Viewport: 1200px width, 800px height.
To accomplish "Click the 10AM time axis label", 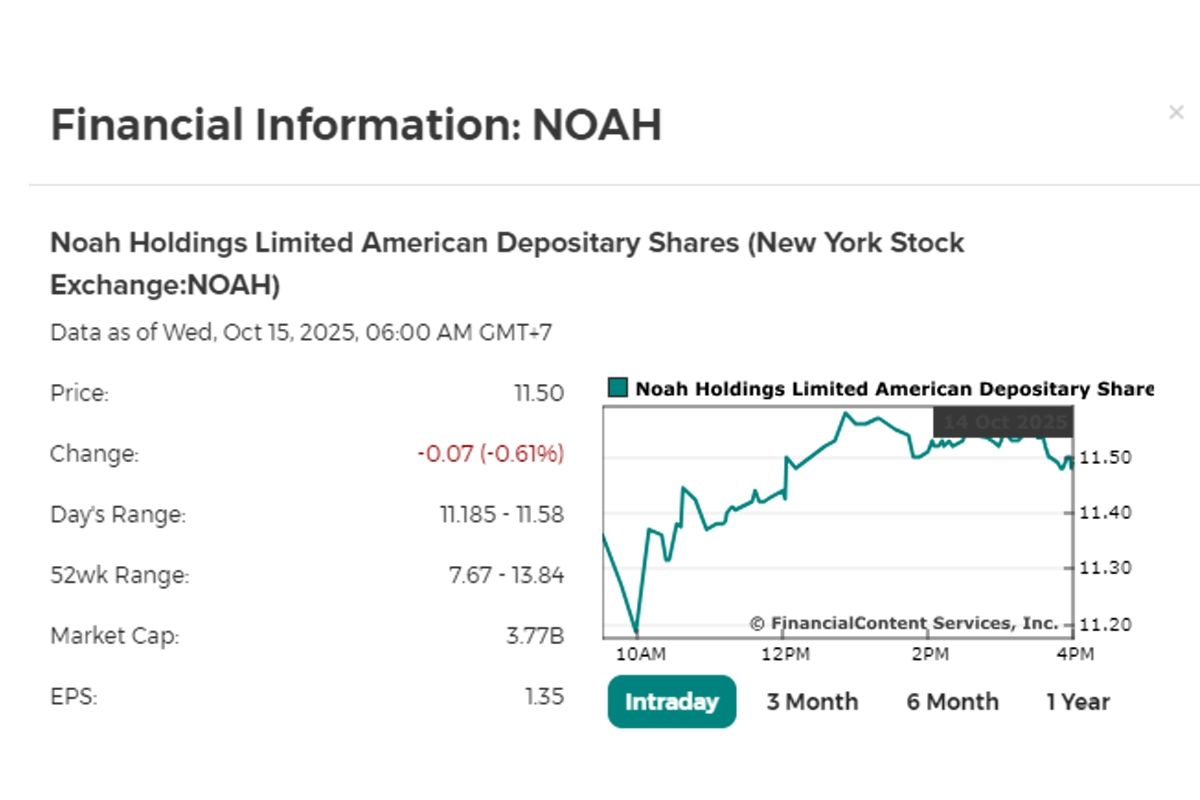I will click(x=640, y=655).
